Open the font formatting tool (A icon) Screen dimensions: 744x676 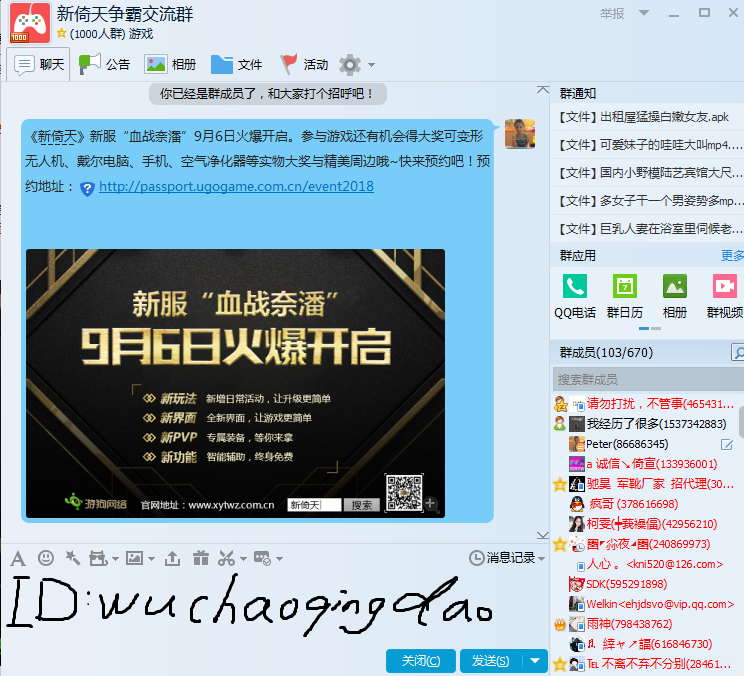[18, 558]
